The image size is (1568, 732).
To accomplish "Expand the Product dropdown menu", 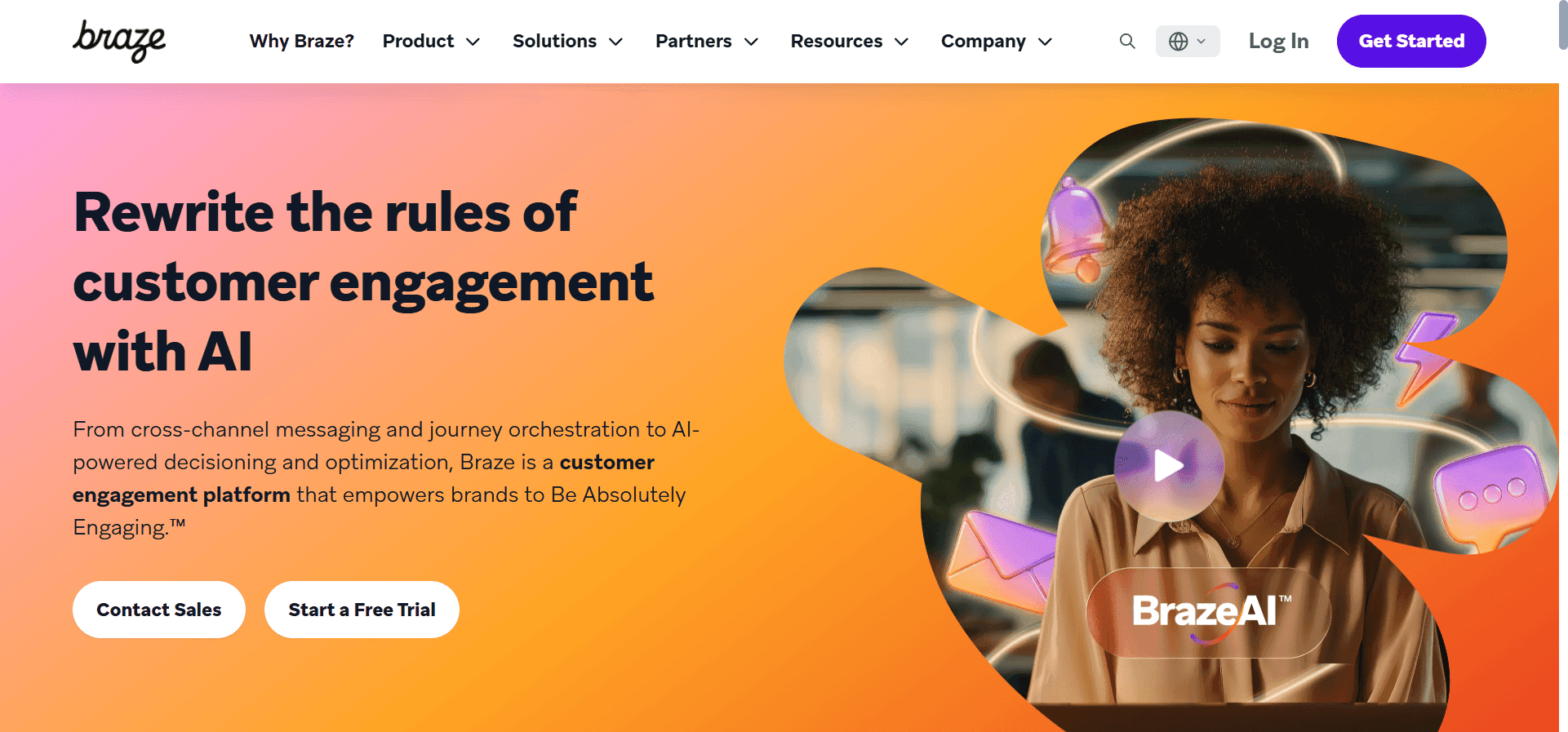I will [431, 41].
